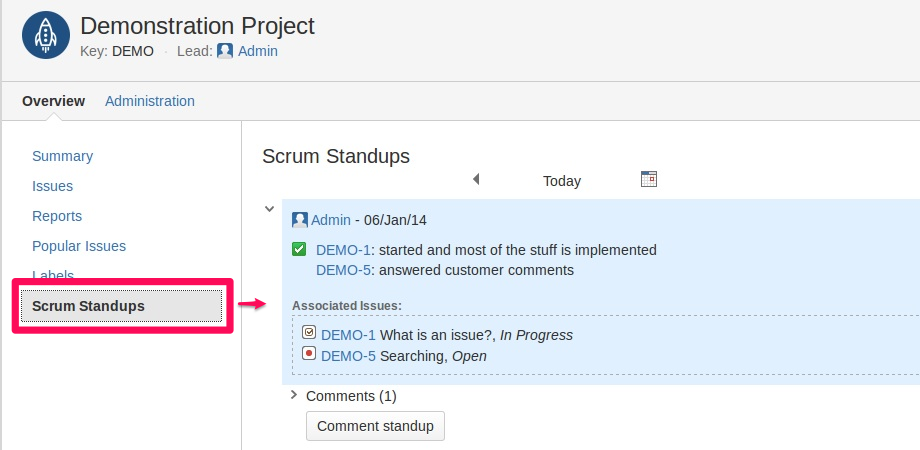Open Summary in the sidebar
The height and width of the screenshot is (450, 920).
(x=62, y=156)
